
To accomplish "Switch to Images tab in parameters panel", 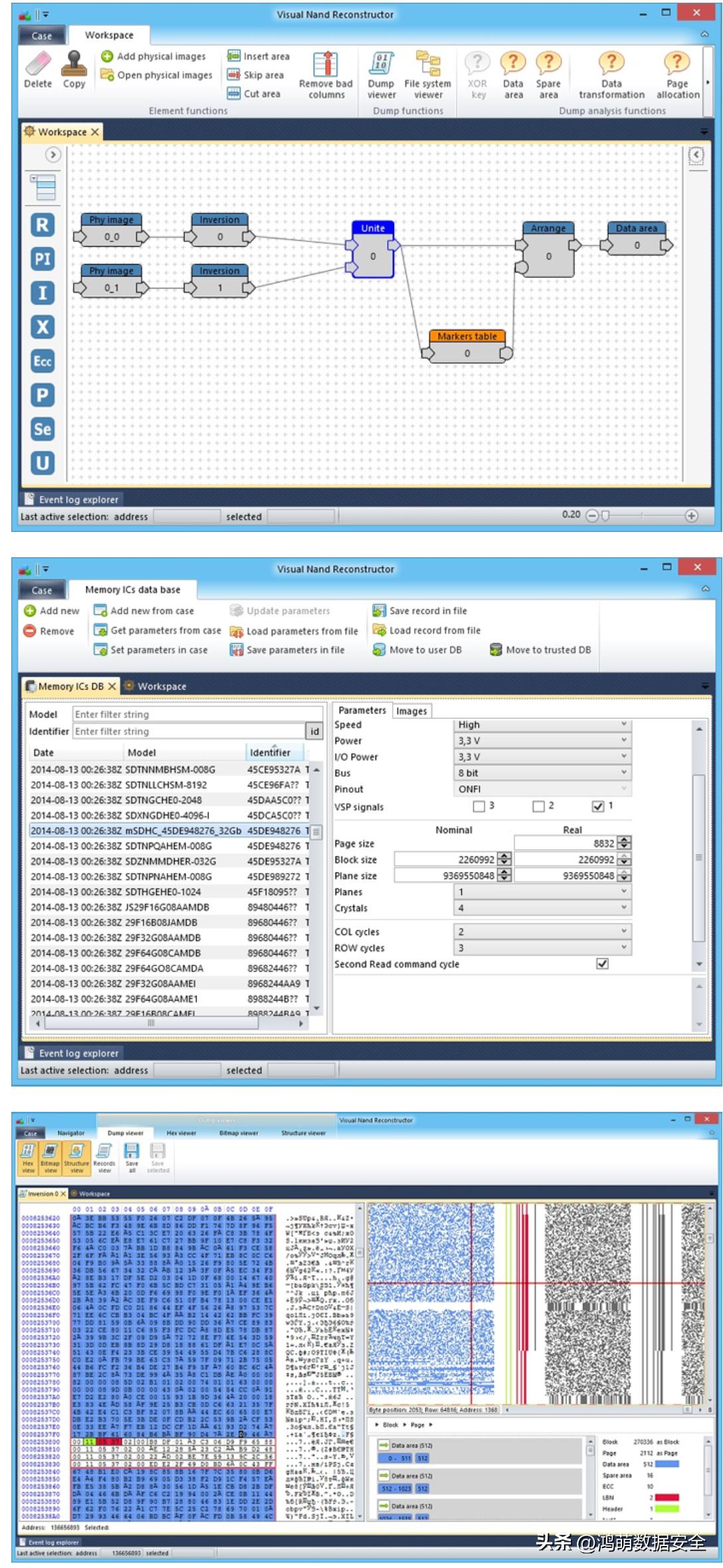I will point(411,711).
